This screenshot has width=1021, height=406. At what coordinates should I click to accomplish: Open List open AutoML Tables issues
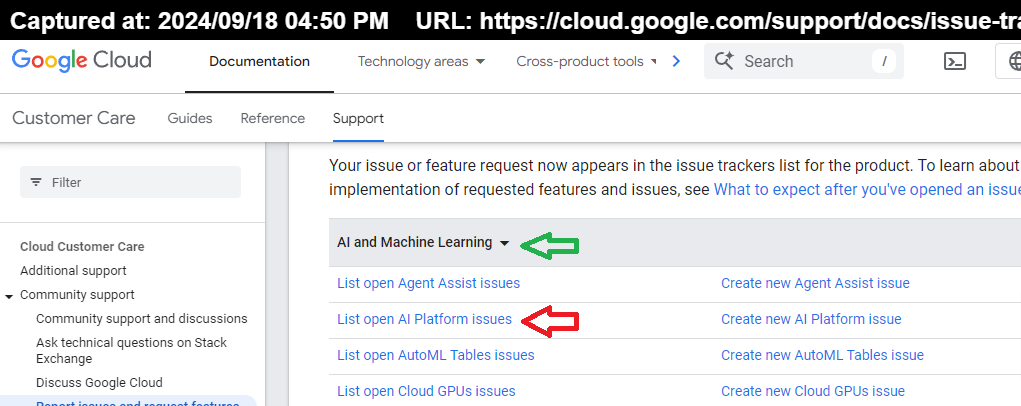435,355
